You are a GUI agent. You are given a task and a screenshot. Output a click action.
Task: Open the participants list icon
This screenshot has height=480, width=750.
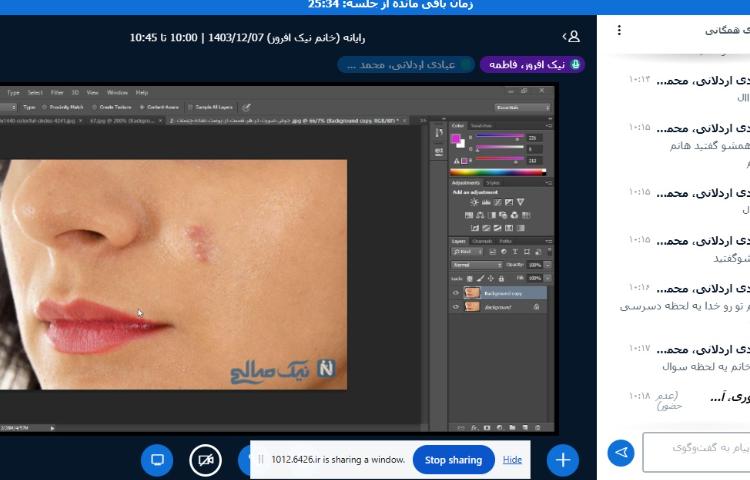click(571, 36)
